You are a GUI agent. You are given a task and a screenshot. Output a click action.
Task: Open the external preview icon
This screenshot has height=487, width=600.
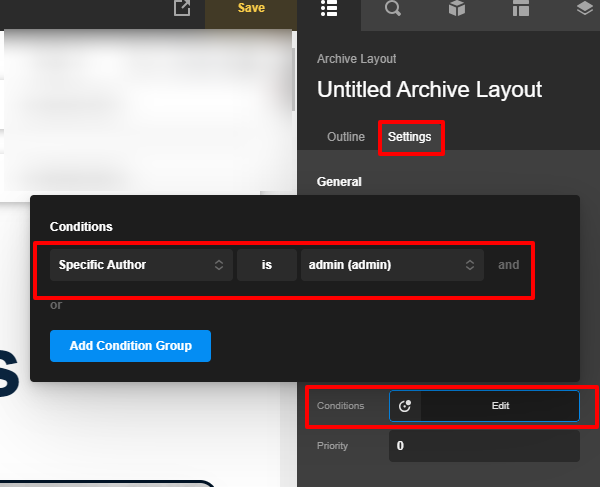tap(182, 8)
